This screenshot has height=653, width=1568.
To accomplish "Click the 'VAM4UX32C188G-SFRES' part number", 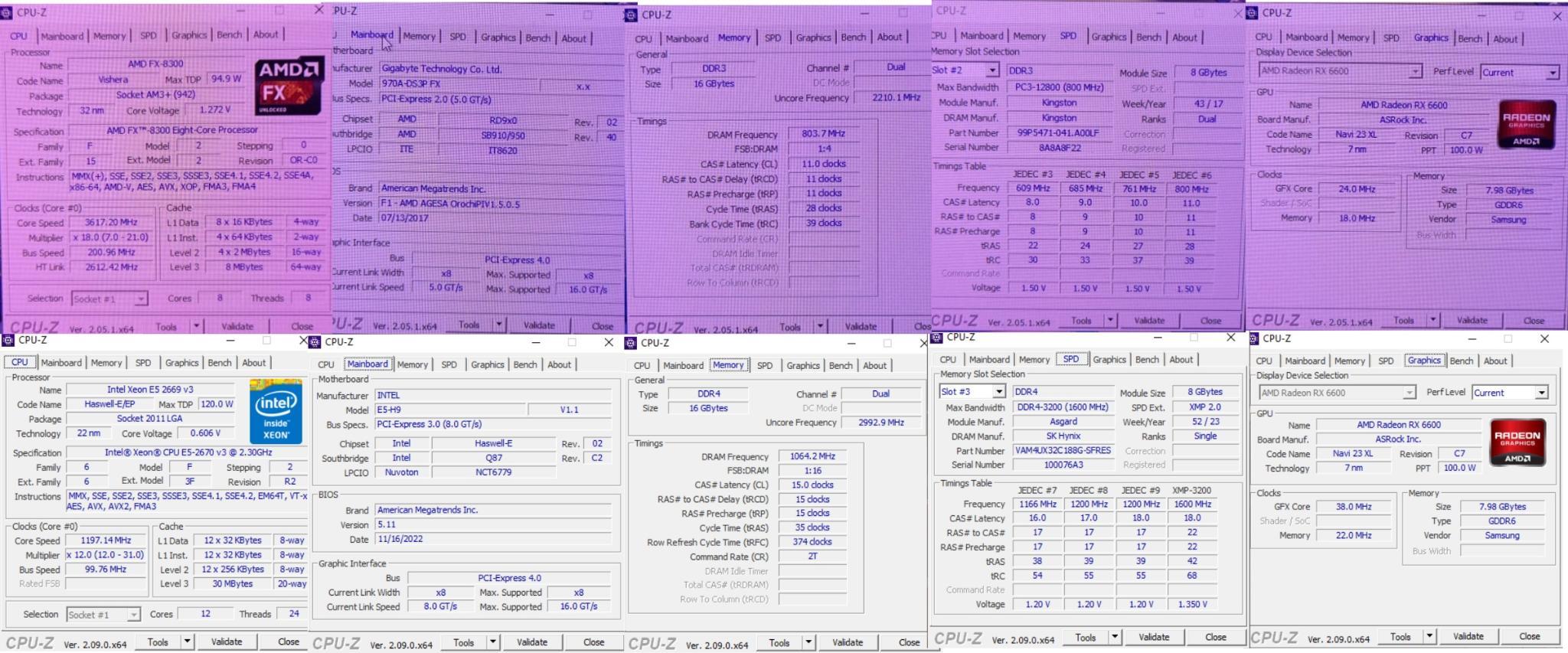I will [1063, 450].
